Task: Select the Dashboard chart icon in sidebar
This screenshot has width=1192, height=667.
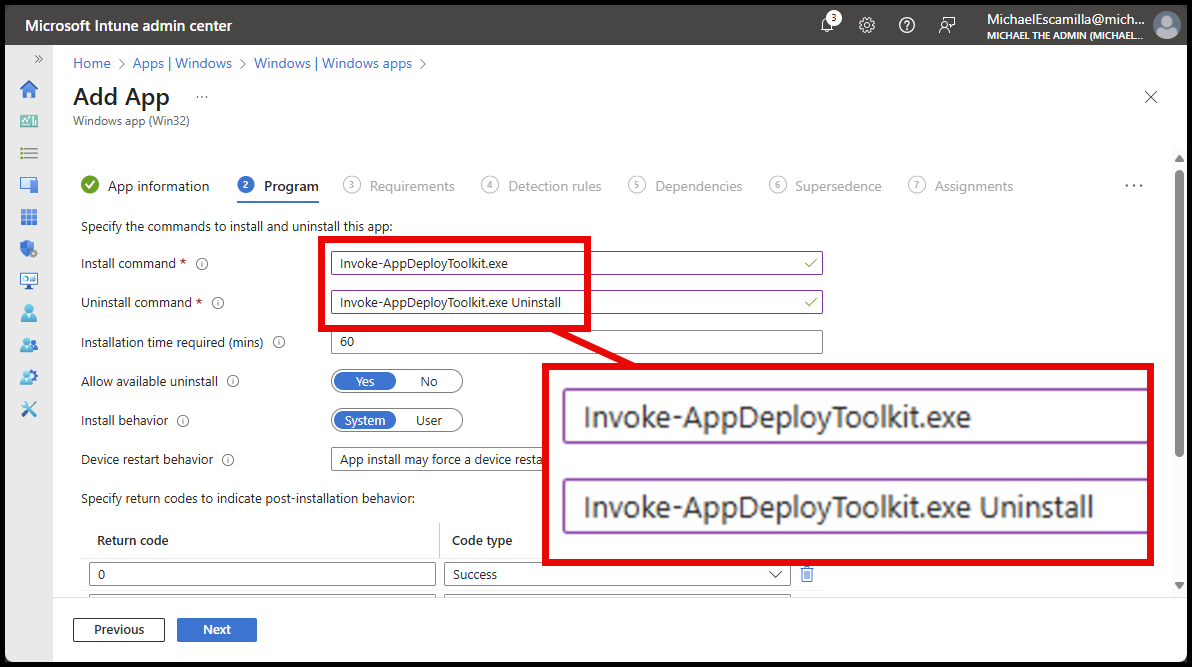Action: pos(29,120)
